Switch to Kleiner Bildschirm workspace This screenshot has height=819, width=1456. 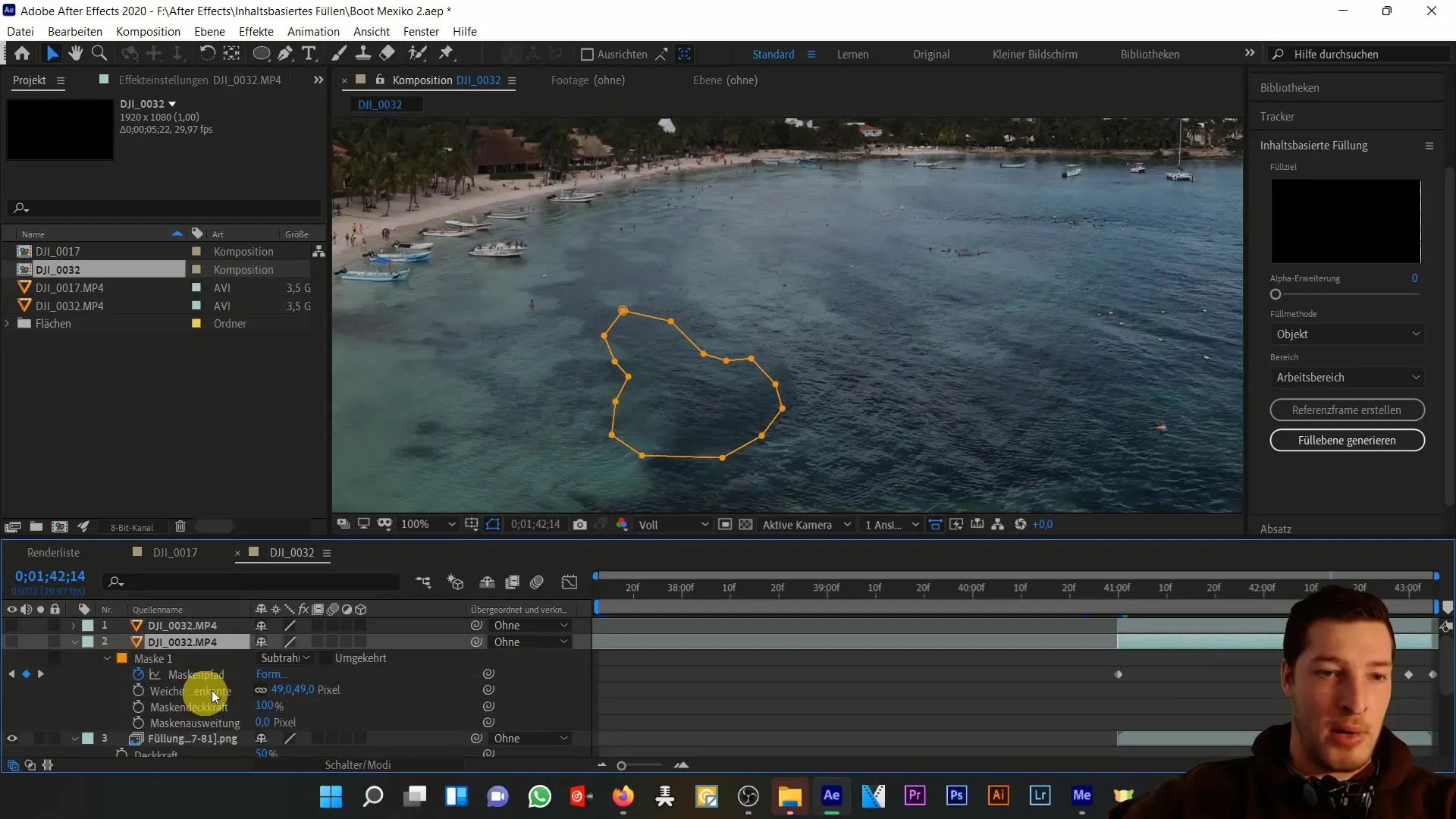pyautogui.click(x=1034, y=55)
